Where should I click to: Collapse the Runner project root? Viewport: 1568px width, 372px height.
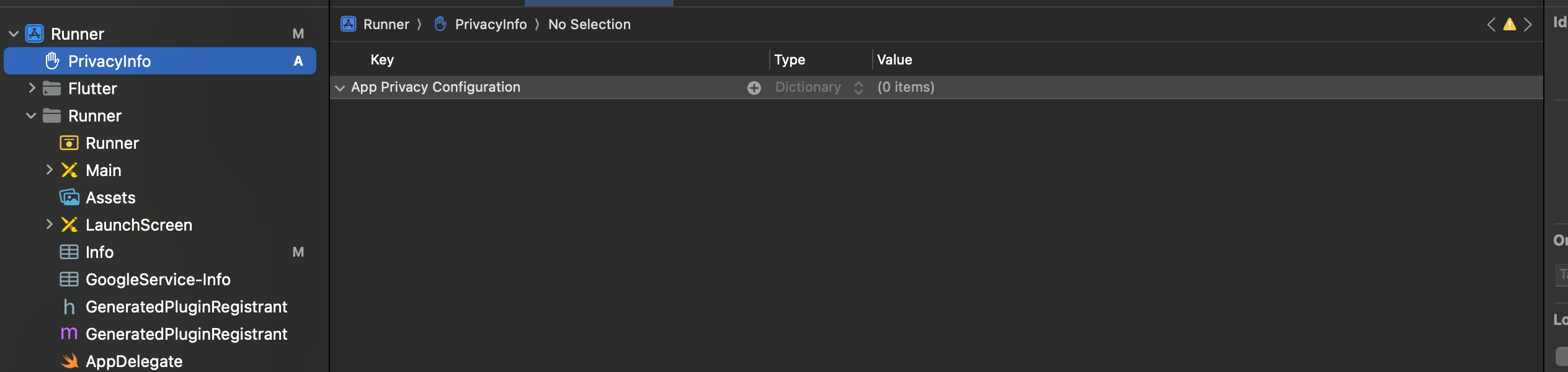(14, 34)
